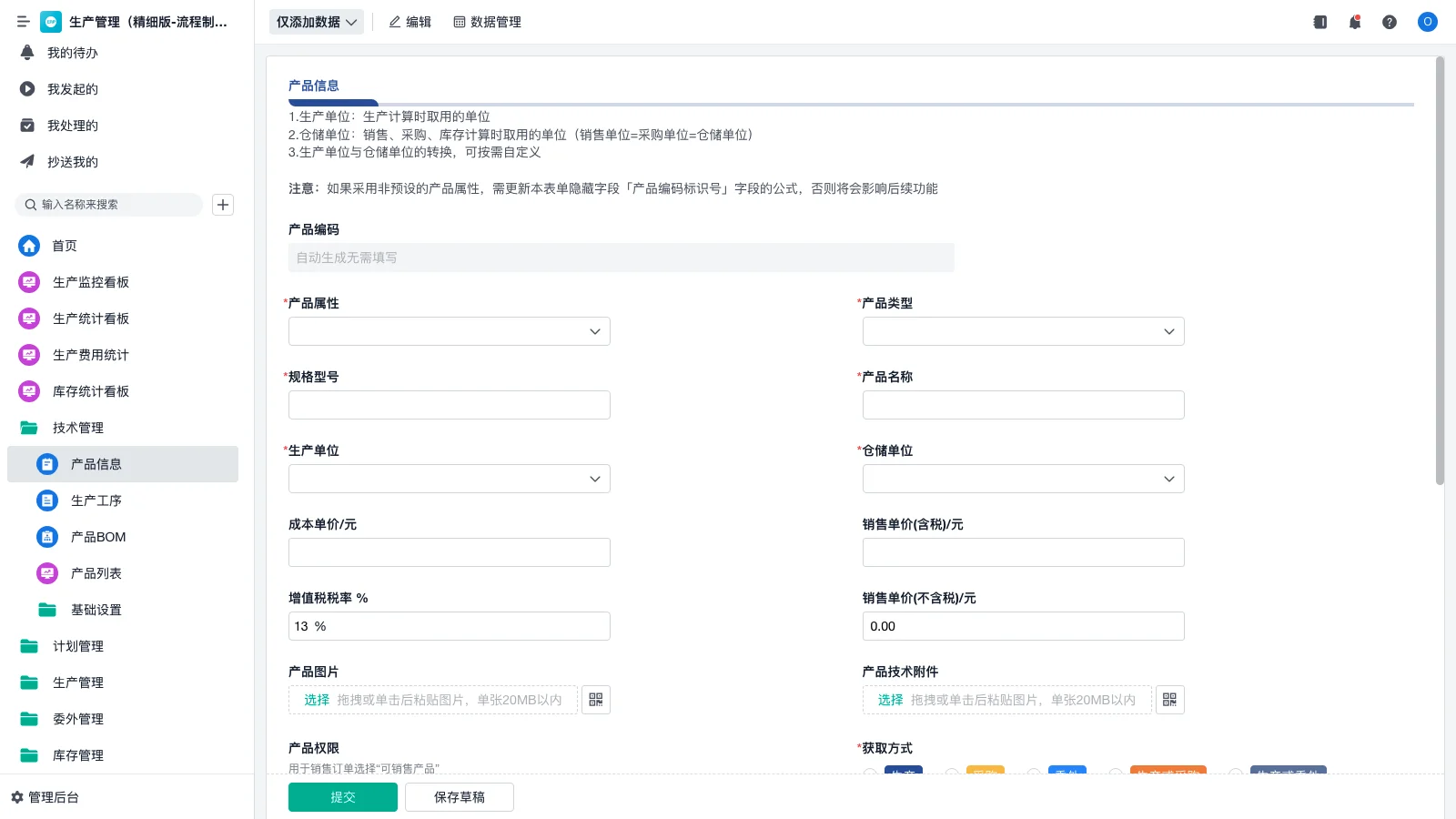This screenshot has height=819, width=1456.
Task: Open the notifications bell in the top bar
Action: (x=1354, y=22)
